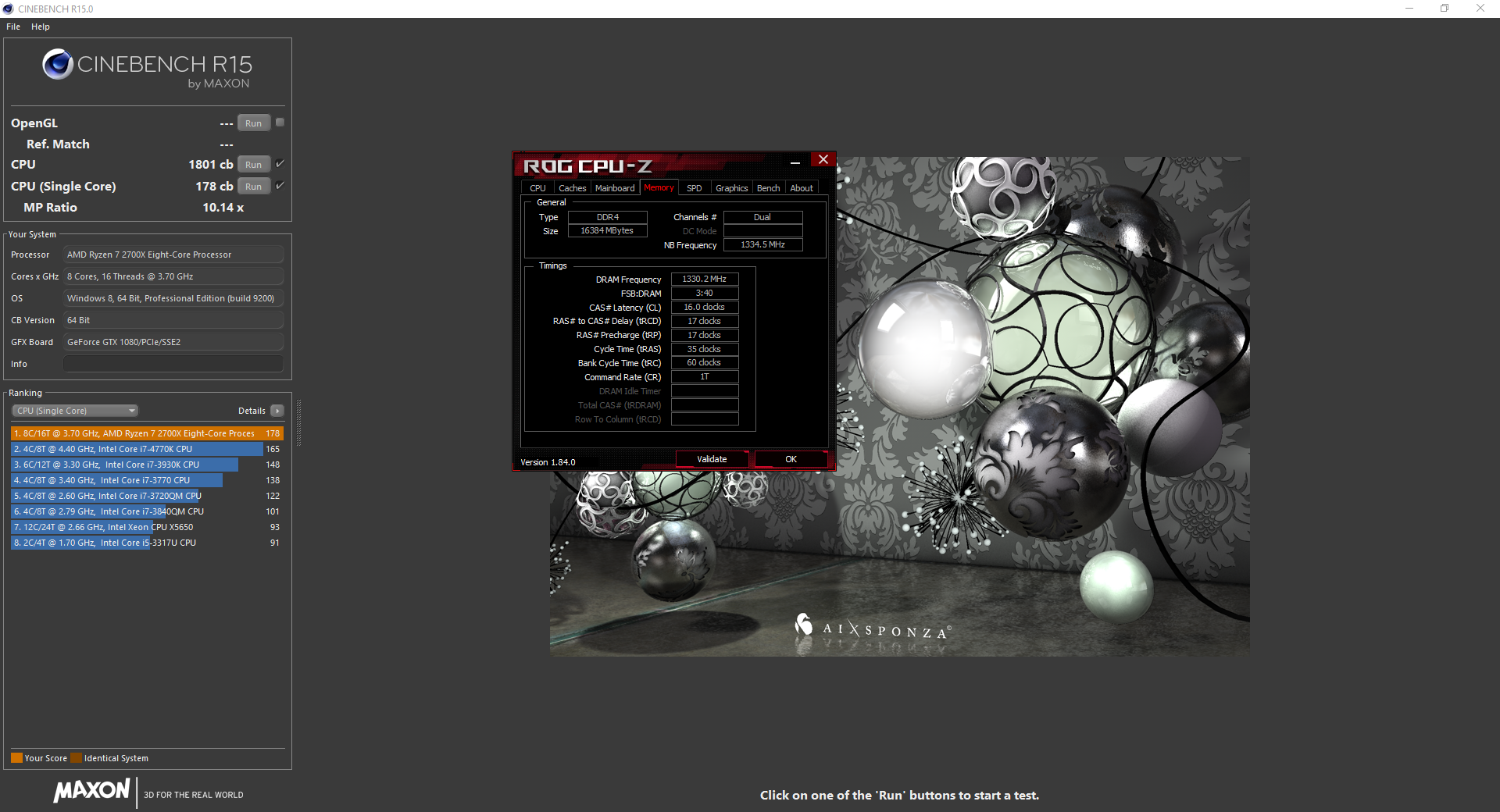Open the Help menu
The width and height of the screenshot is (1500, 812).
point(41,27)
